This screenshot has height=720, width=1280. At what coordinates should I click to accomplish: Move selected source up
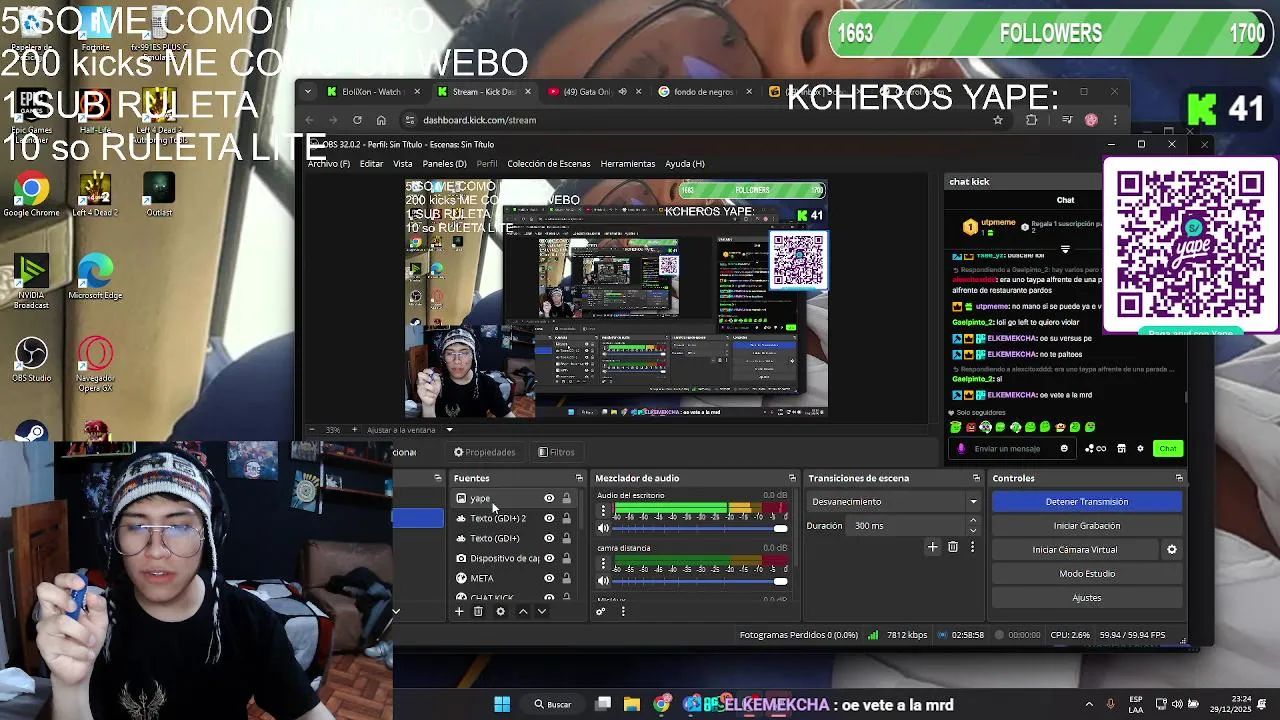coord(522,611)
